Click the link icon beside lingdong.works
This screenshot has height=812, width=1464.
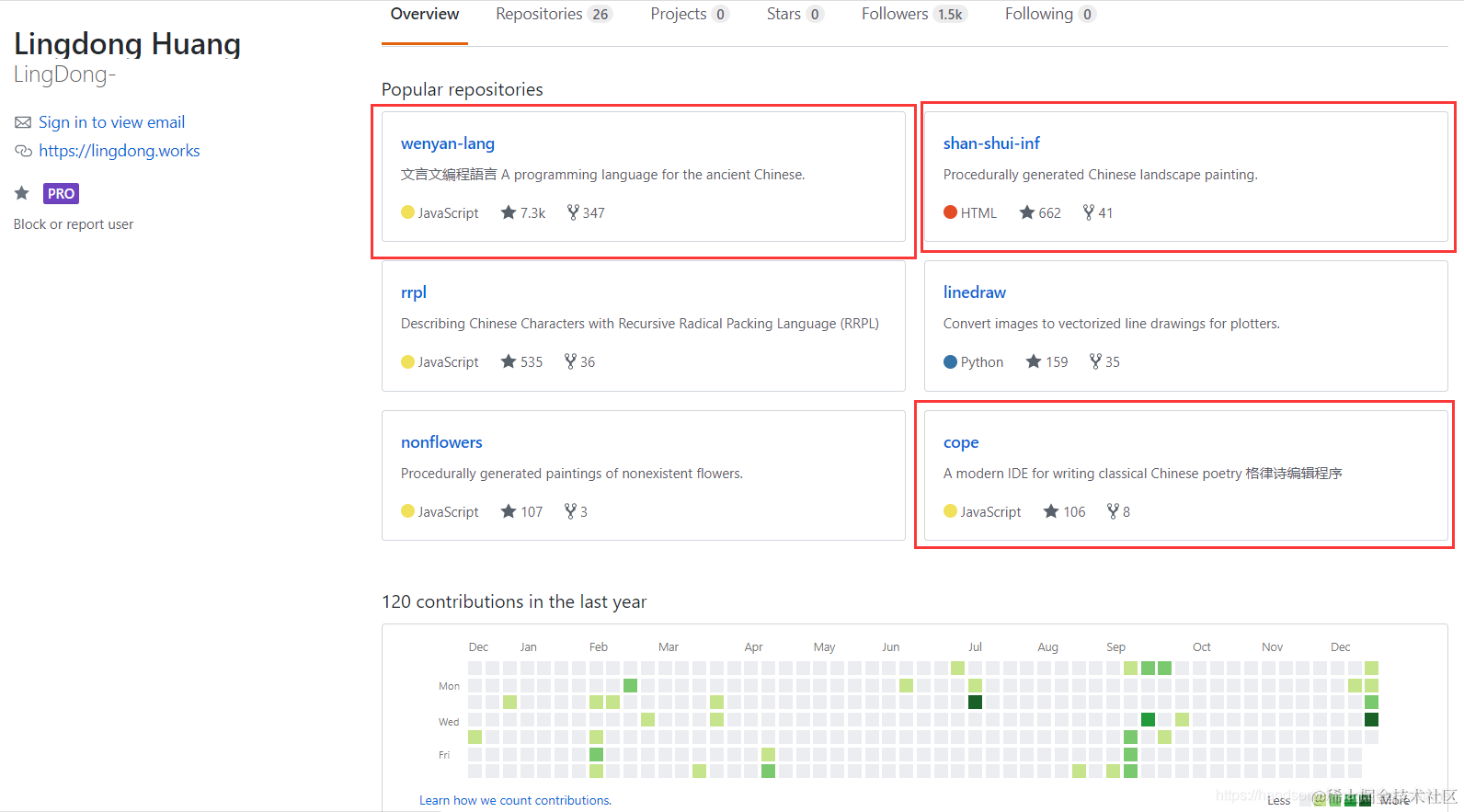point(23,151)
